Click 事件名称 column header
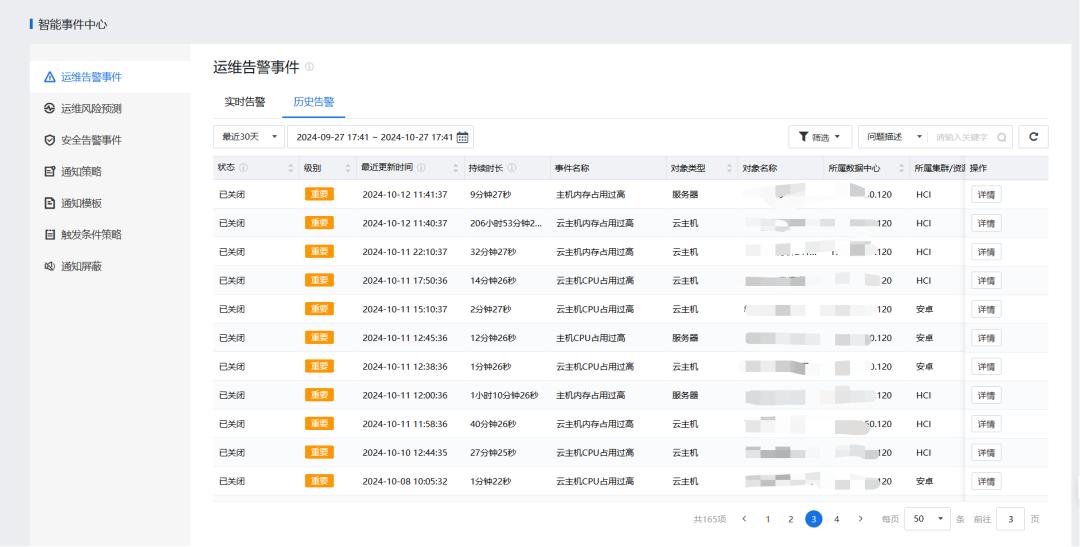This screenshot has height=547, width=1080. 572,168
